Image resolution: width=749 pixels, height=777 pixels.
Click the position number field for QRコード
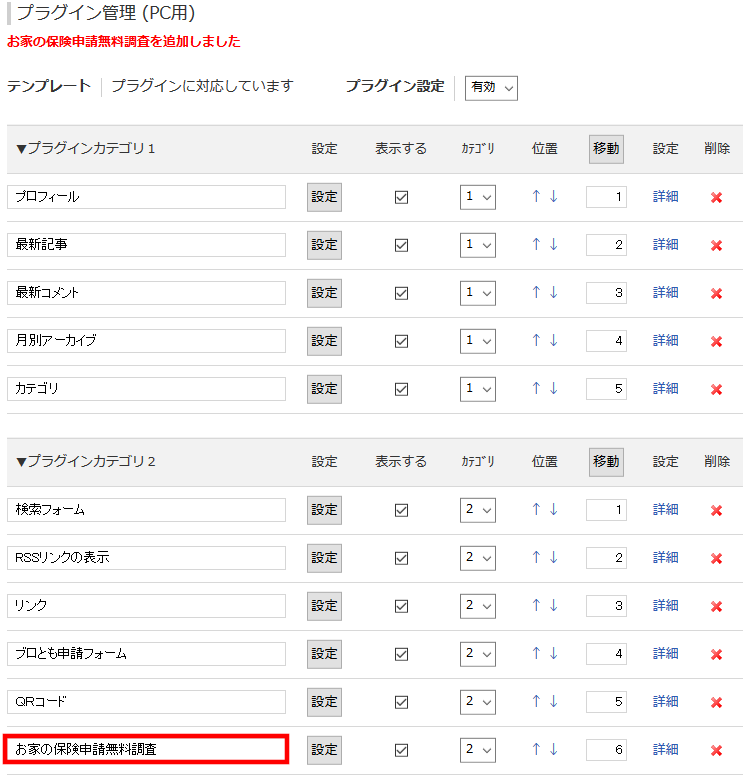pos(606,703)
